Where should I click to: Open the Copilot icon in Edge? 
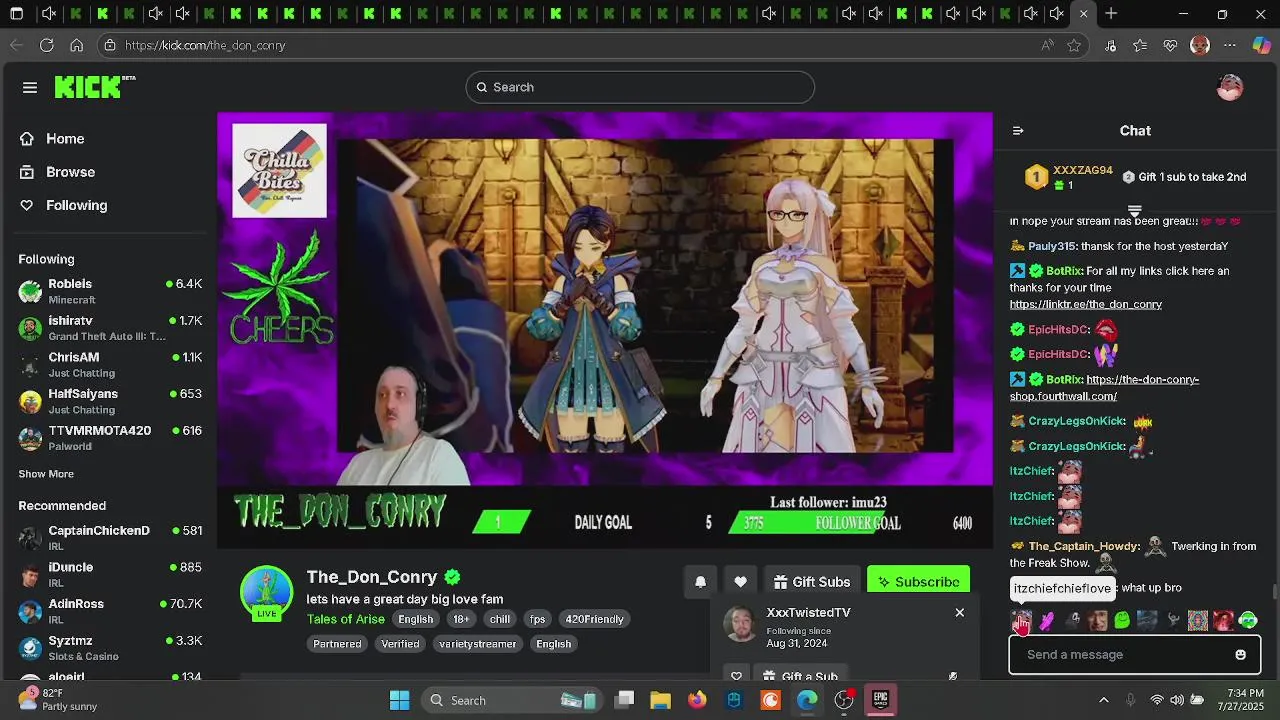[x=1262, y=45]
